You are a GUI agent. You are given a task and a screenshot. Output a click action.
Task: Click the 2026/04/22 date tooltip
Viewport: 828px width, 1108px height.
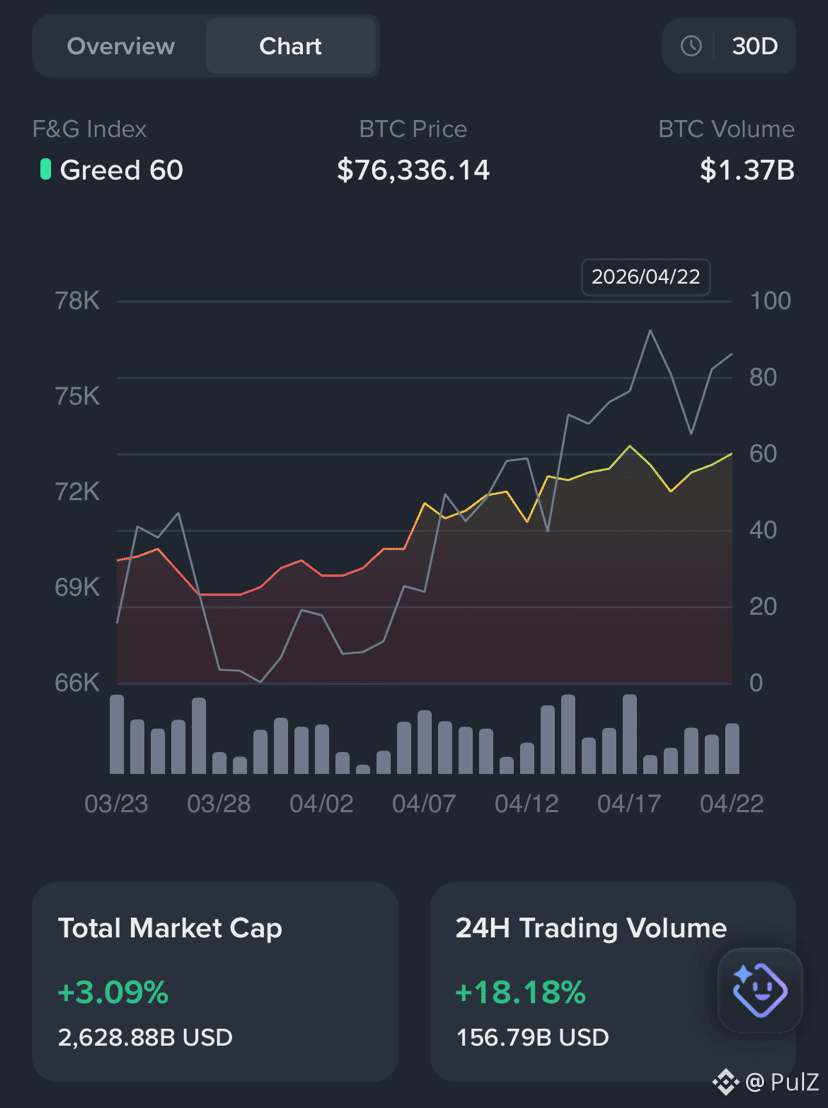pos(646,276)
